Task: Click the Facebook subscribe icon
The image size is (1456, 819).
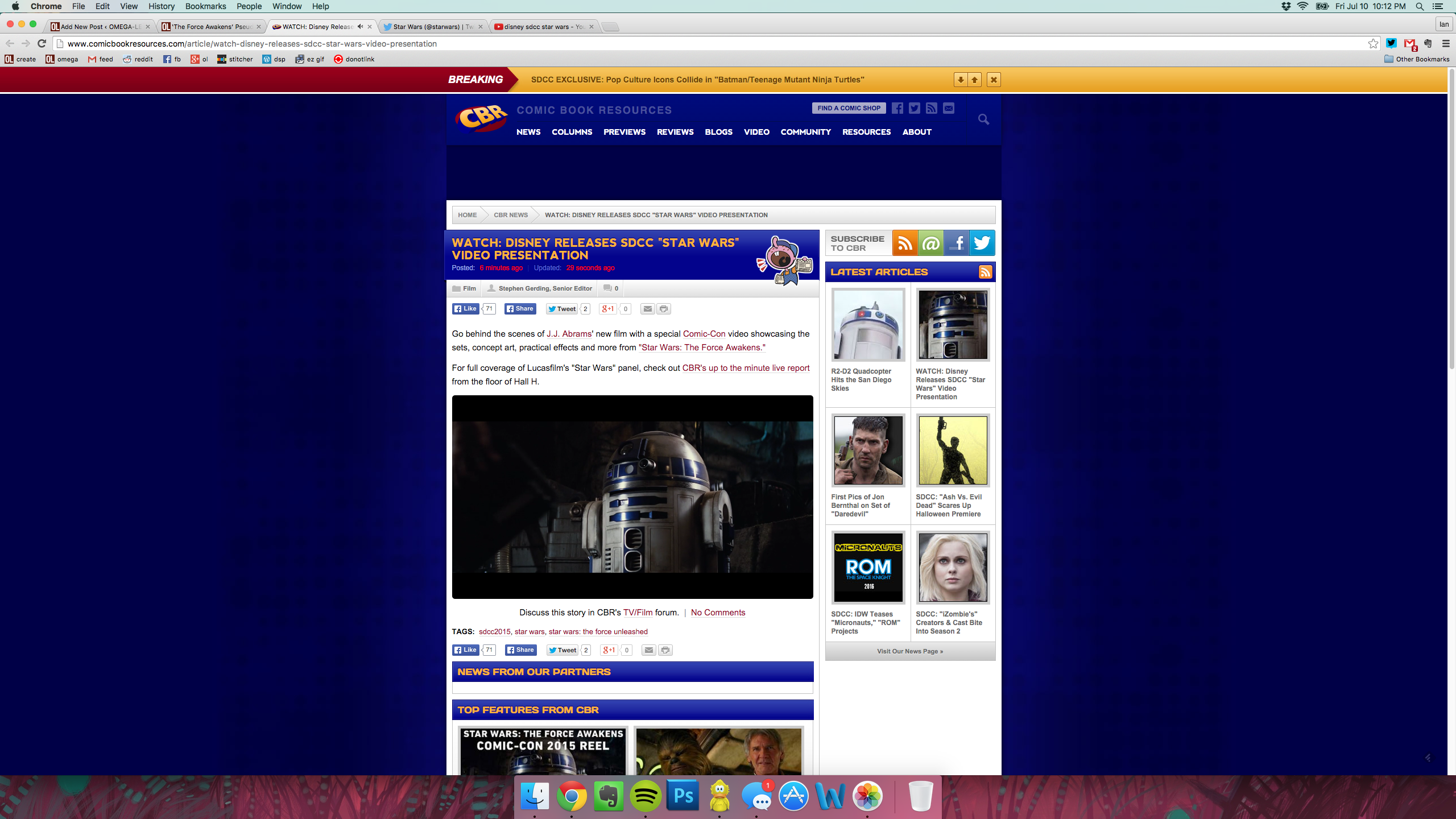Action: pyautogui.click(x=957, y=243)
